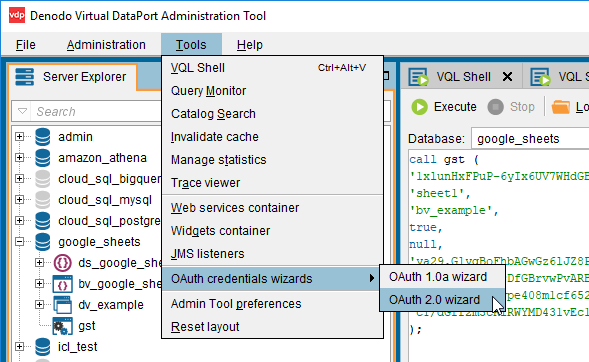Expand the amazon_athena database node

coord(20,158)
